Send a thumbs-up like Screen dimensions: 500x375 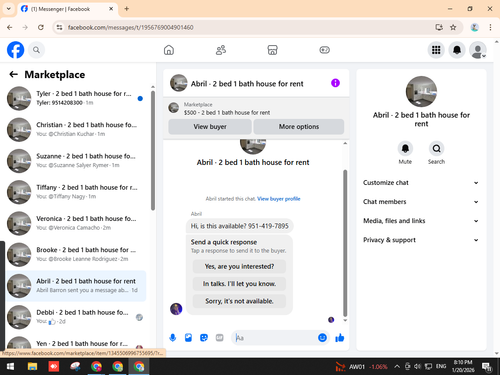(x=340, y=338)
